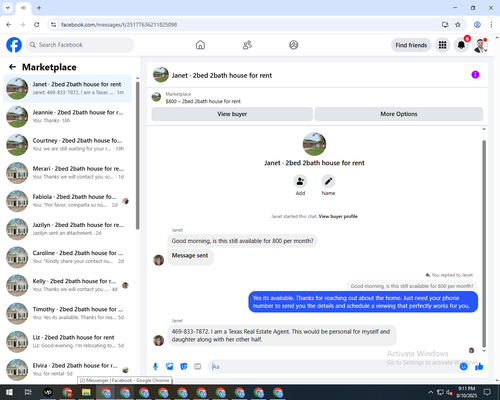
Task: Open Caroline conversation in the list
Action: [67, 257]
